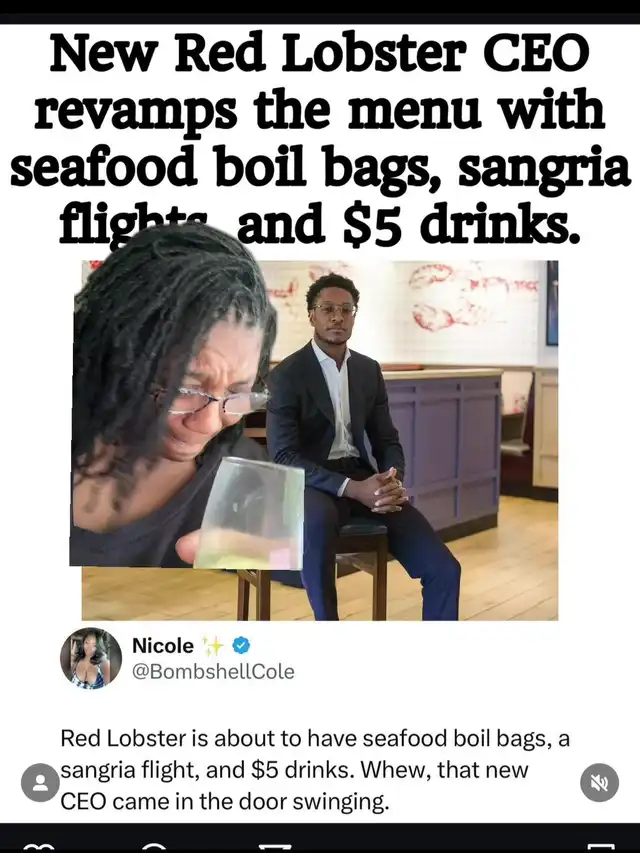Tap the gray tagged-person icon
This screenshot has height=853, width=640.
pyautogui.click(x=40, y=782)
